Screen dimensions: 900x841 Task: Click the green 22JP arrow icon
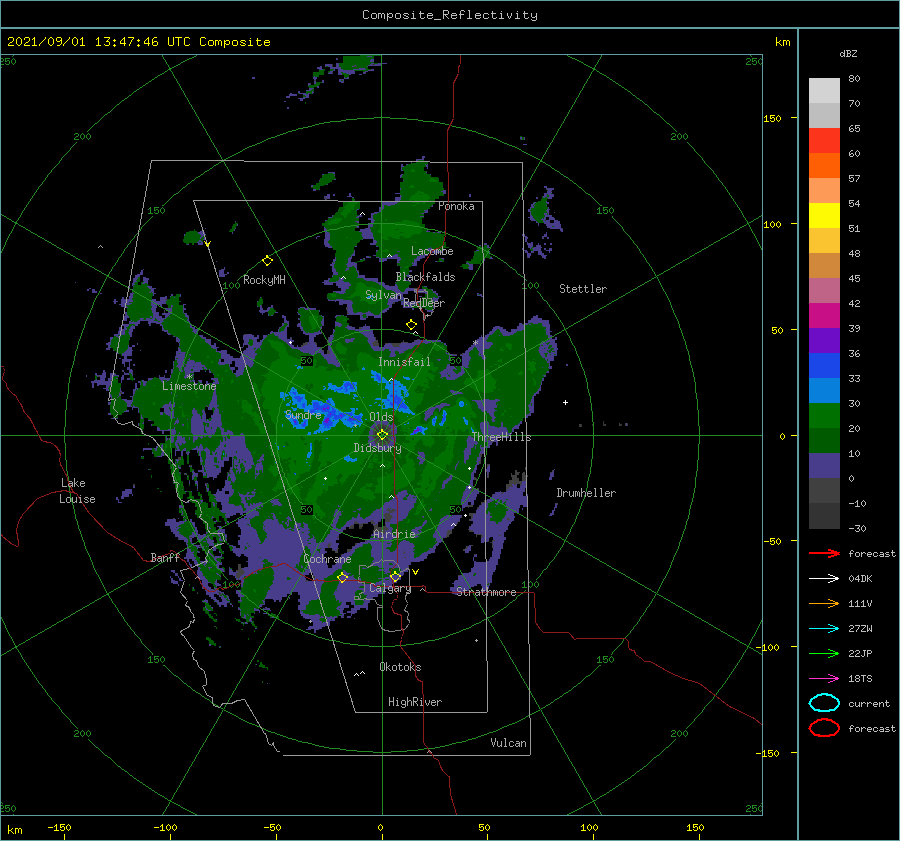pyautogui.click(x=824, y=653)
